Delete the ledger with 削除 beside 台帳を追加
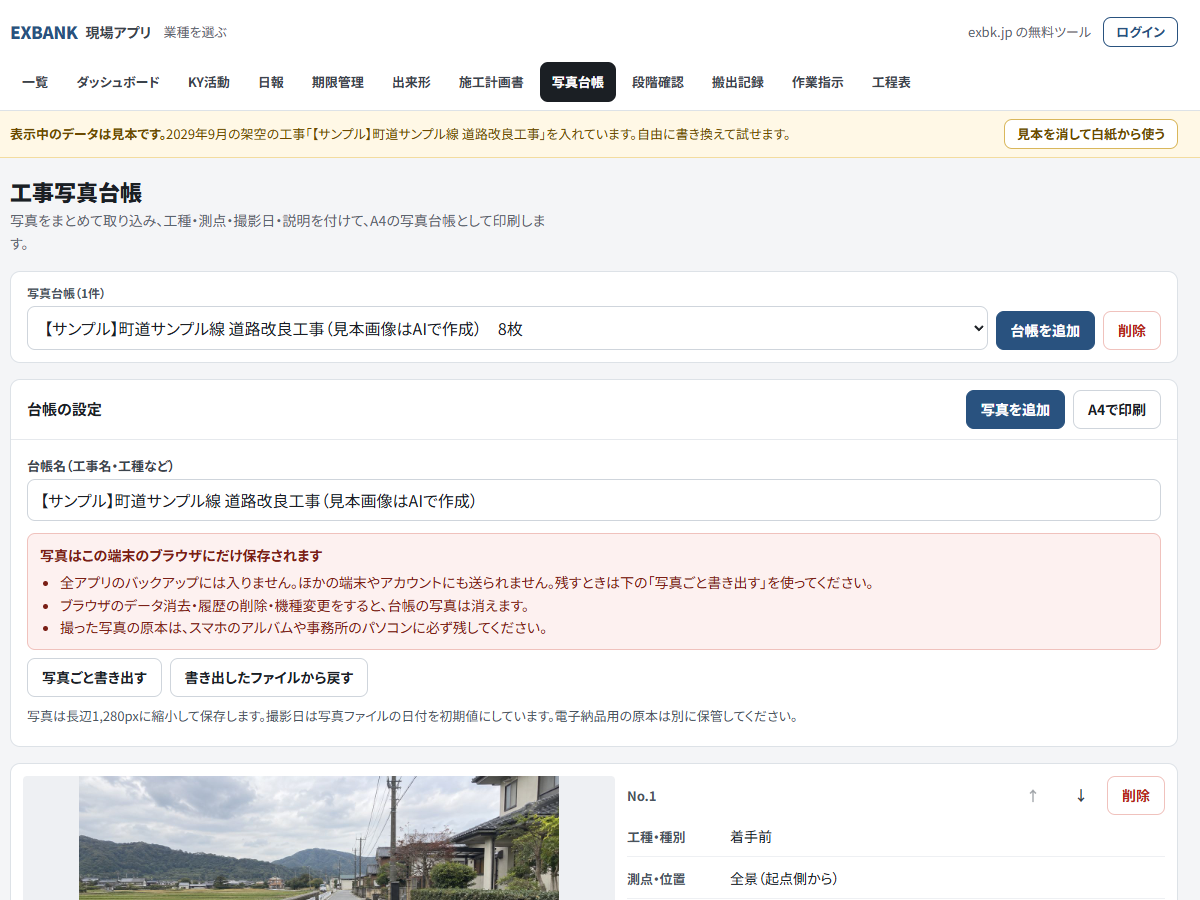Screen dimensions: 1200x900 pyautogui.click(x=1132, y=331)
